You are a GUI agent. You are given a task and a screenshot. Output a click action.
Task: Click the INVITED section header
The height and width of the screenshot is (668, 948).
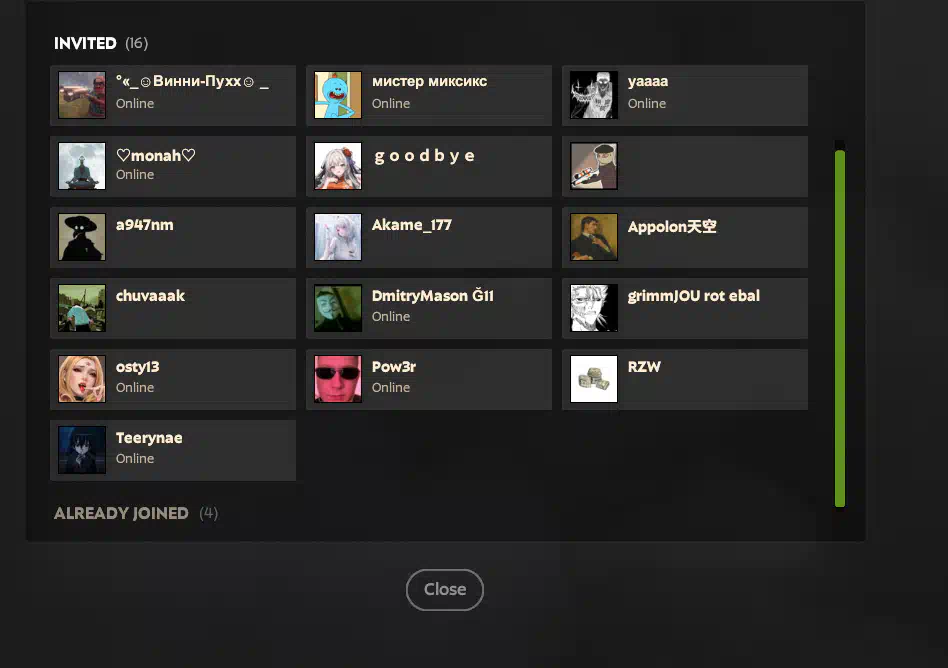click(85, 44)
